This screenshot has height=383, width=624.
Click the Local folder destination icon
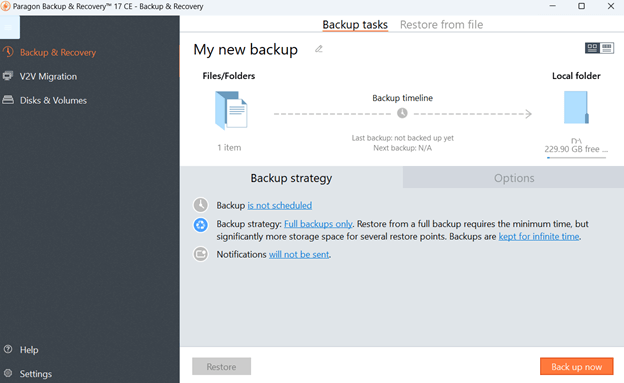pos(576,107)
